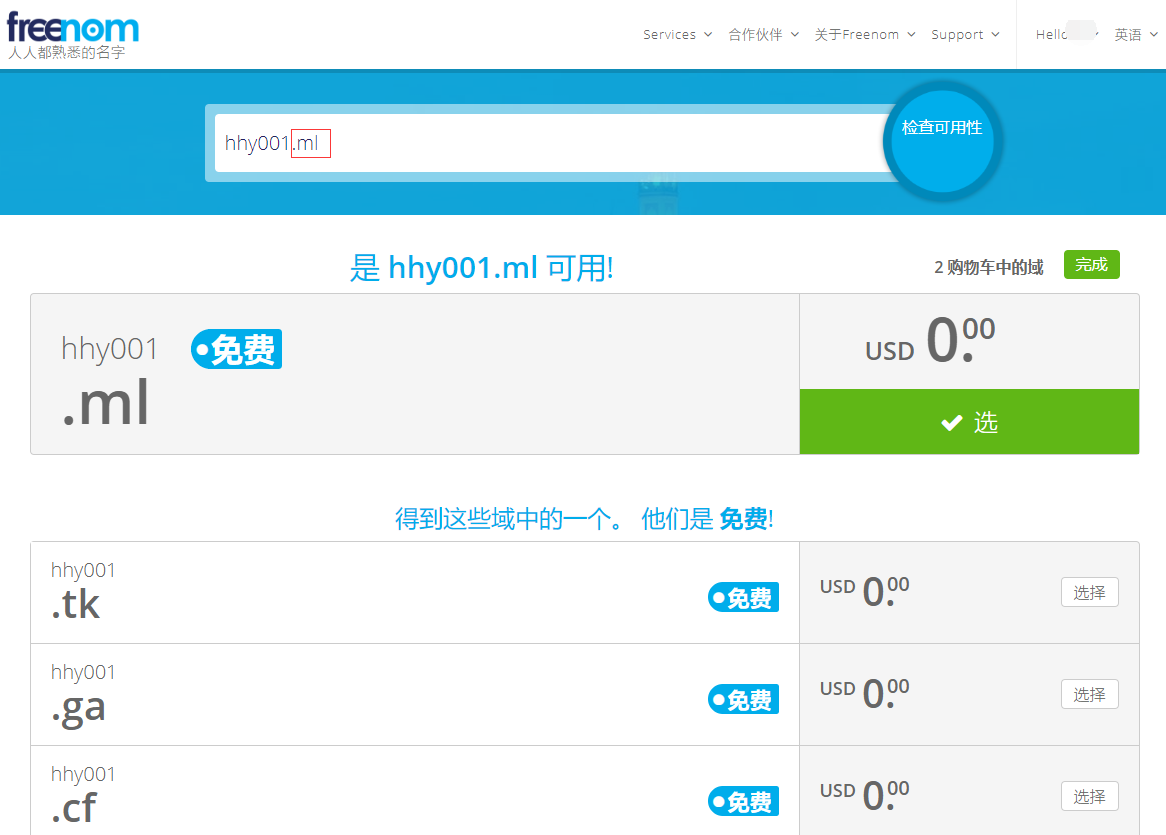This screenshot has width=1166, height=835.
Task: Click the domain search input field
Action: click(x=554, y=143)
